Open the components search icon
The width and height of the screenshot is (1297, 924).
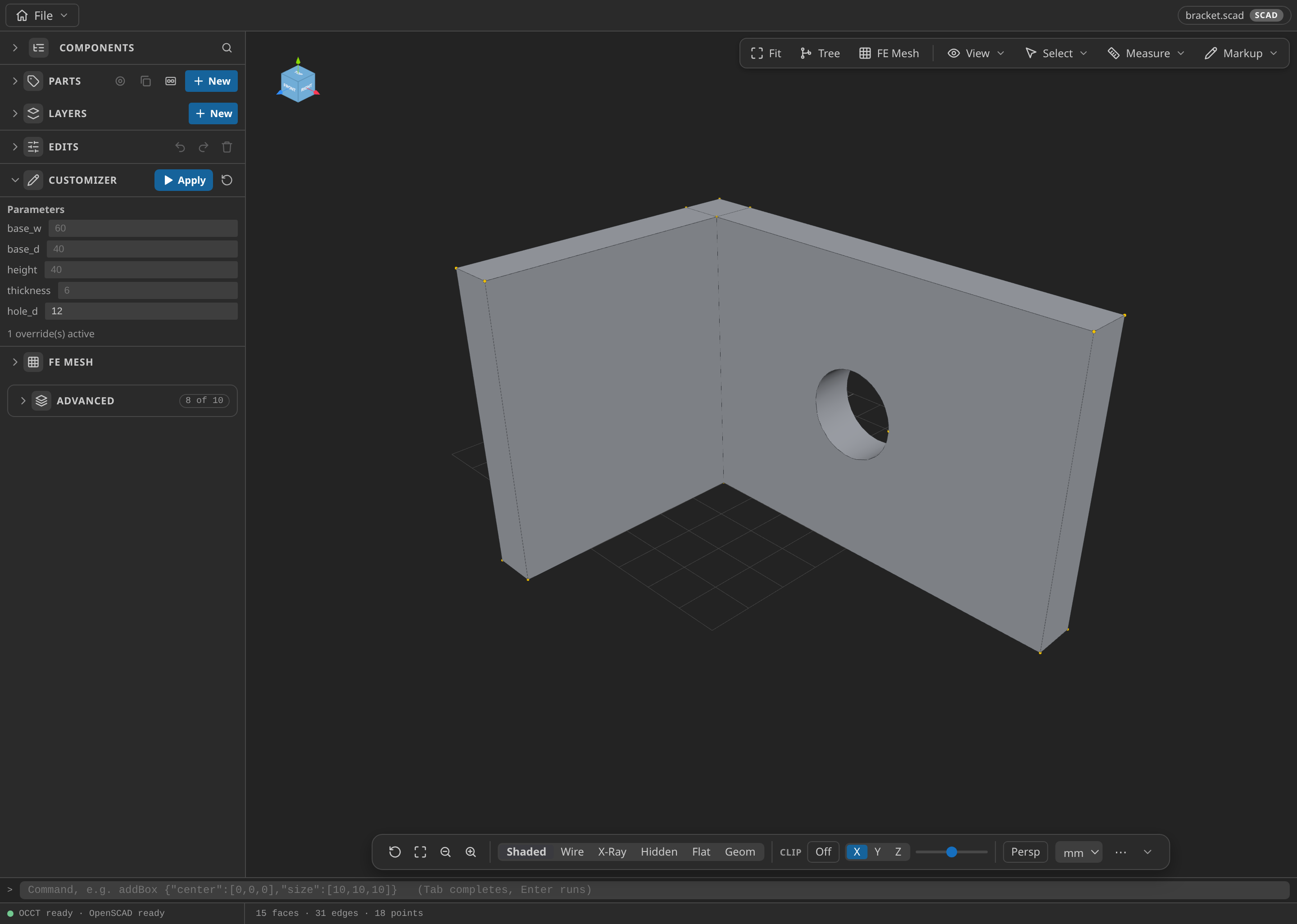(x=227, y=48)
